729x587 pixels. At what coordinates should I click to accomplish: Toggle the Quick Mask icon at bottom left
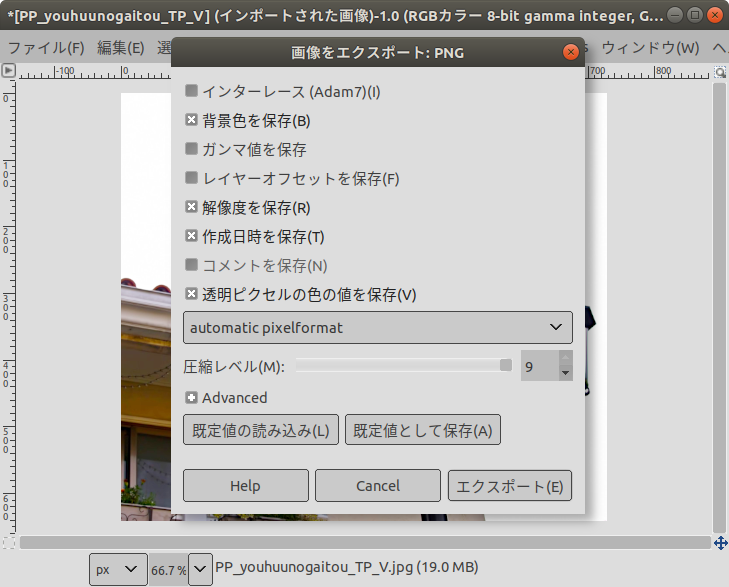(9, 543)
